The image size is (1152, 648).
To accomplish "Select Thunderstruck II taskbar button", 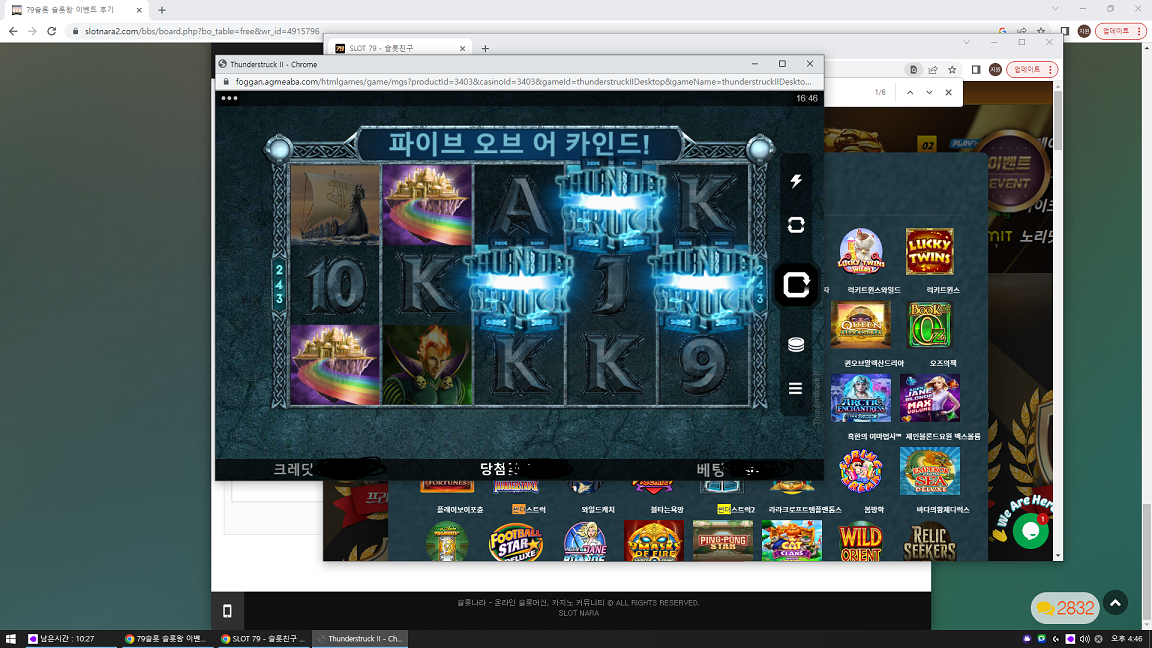I will (x=360, y=638).
